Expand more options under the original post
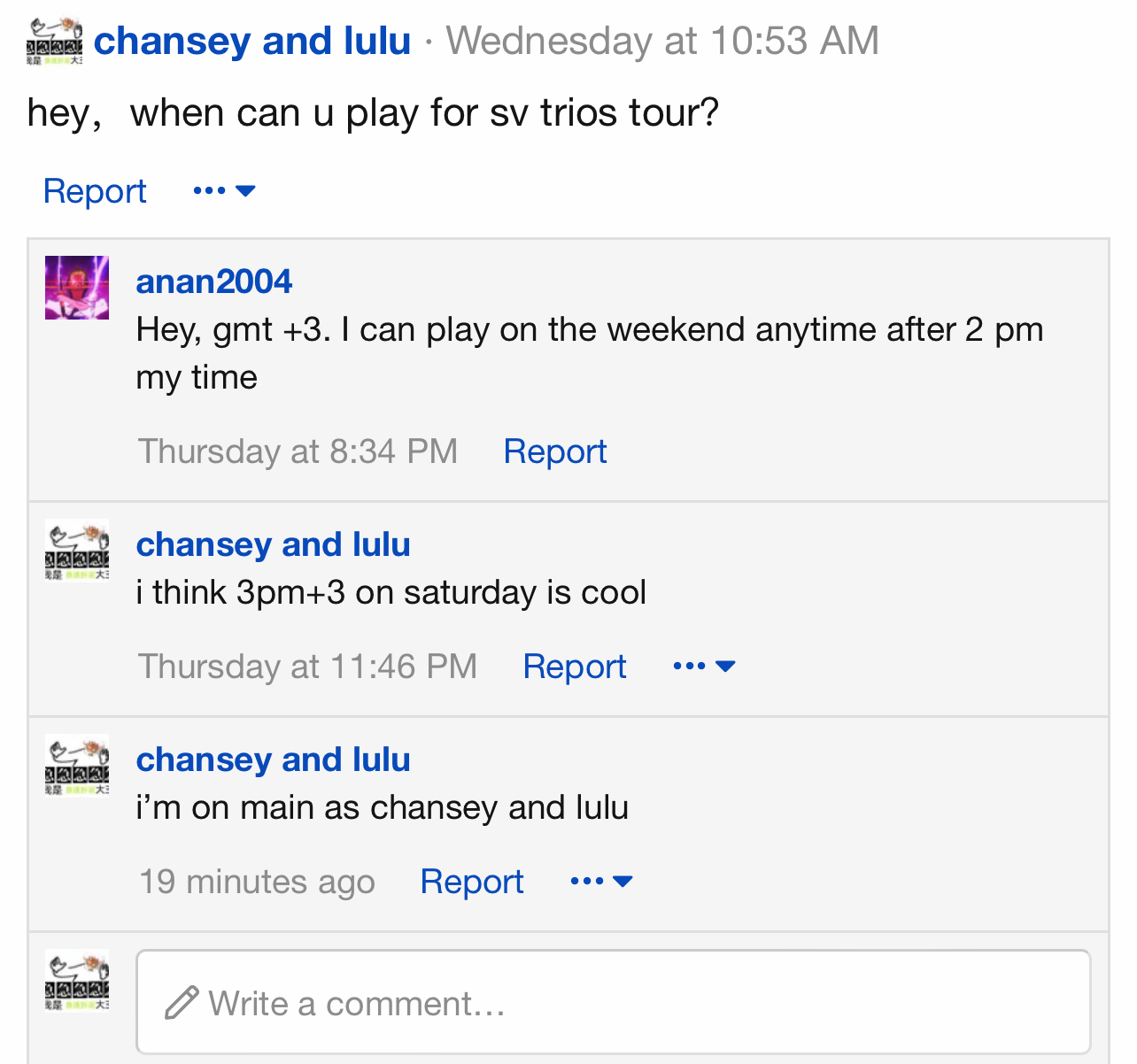This screenshot has width=1137, height=1064. (x=224, y=191)
